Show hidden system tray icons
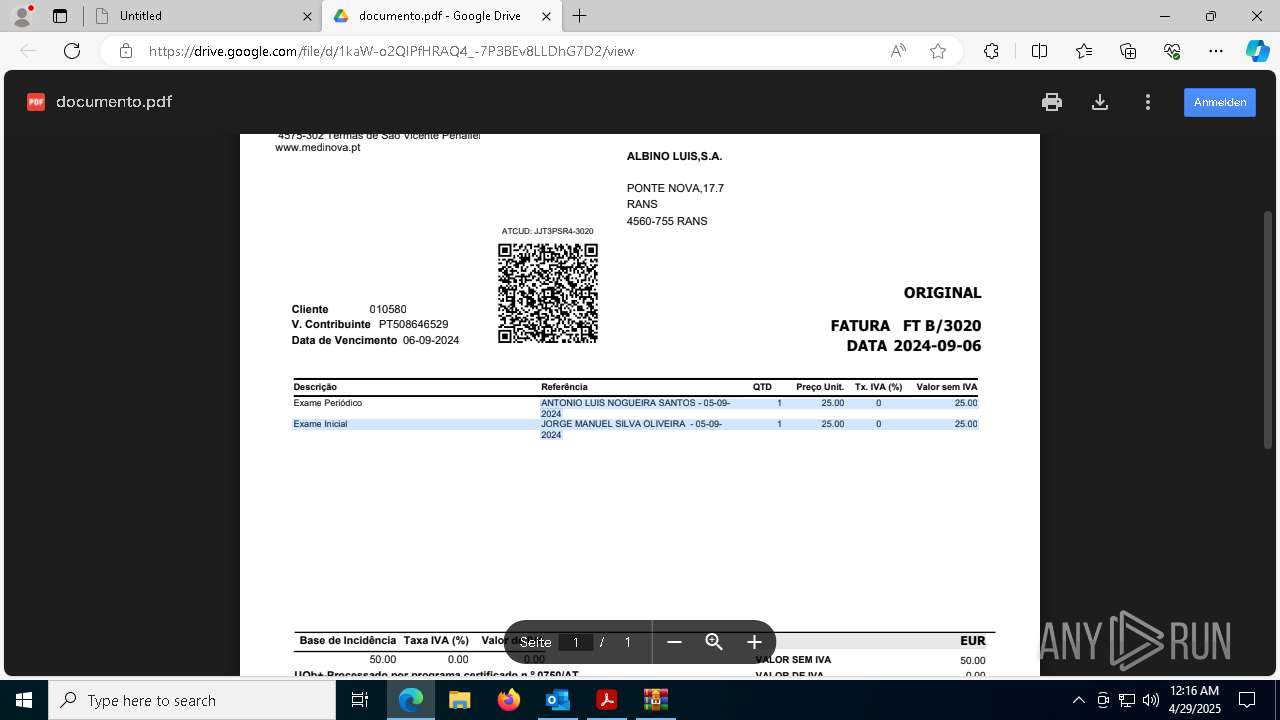The height and width of the screenshot is (720, 1280). point(1078,700)
